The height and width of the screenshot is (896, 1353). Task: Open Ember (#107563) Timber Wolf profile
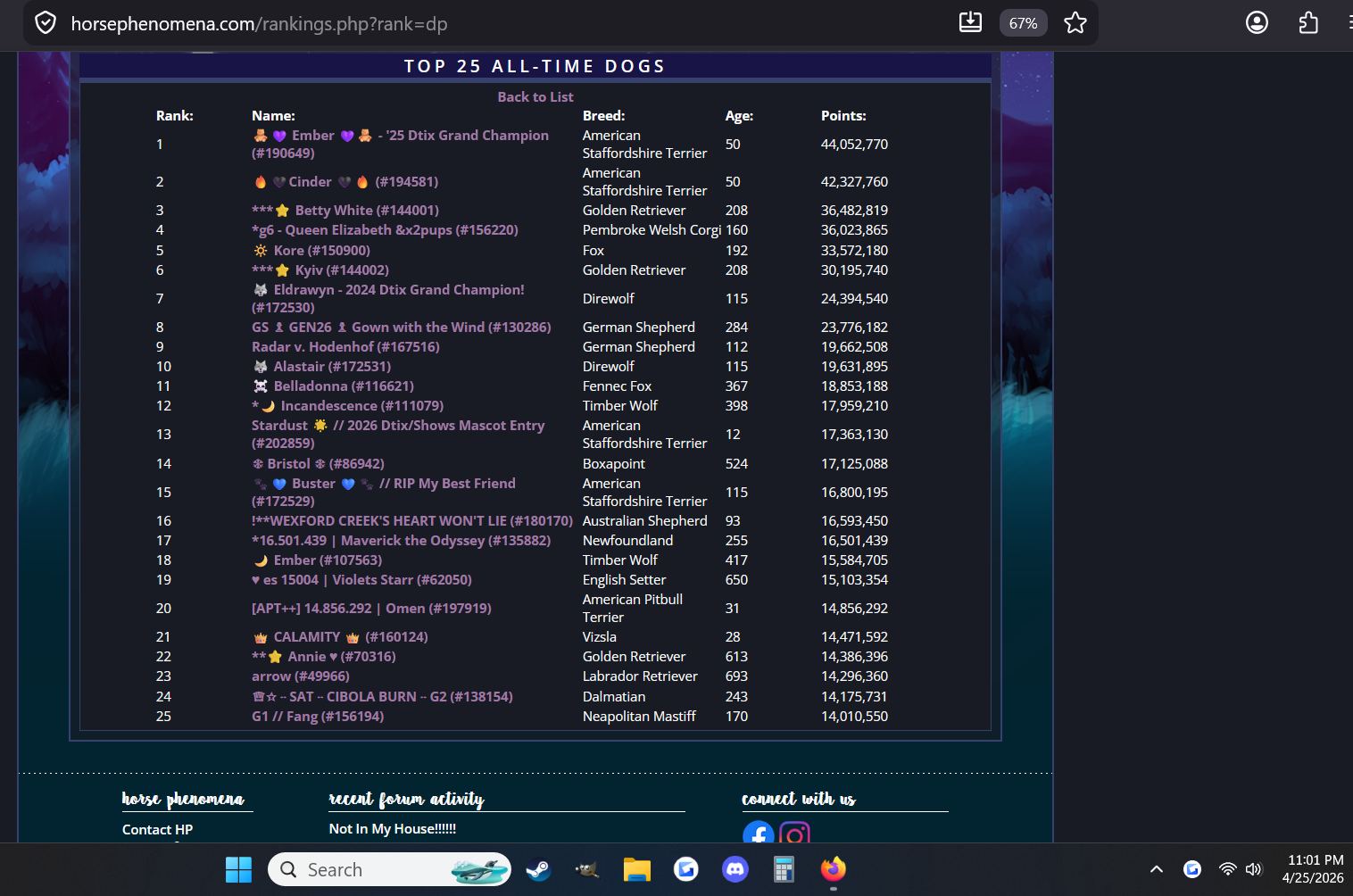tap(318, 560)
